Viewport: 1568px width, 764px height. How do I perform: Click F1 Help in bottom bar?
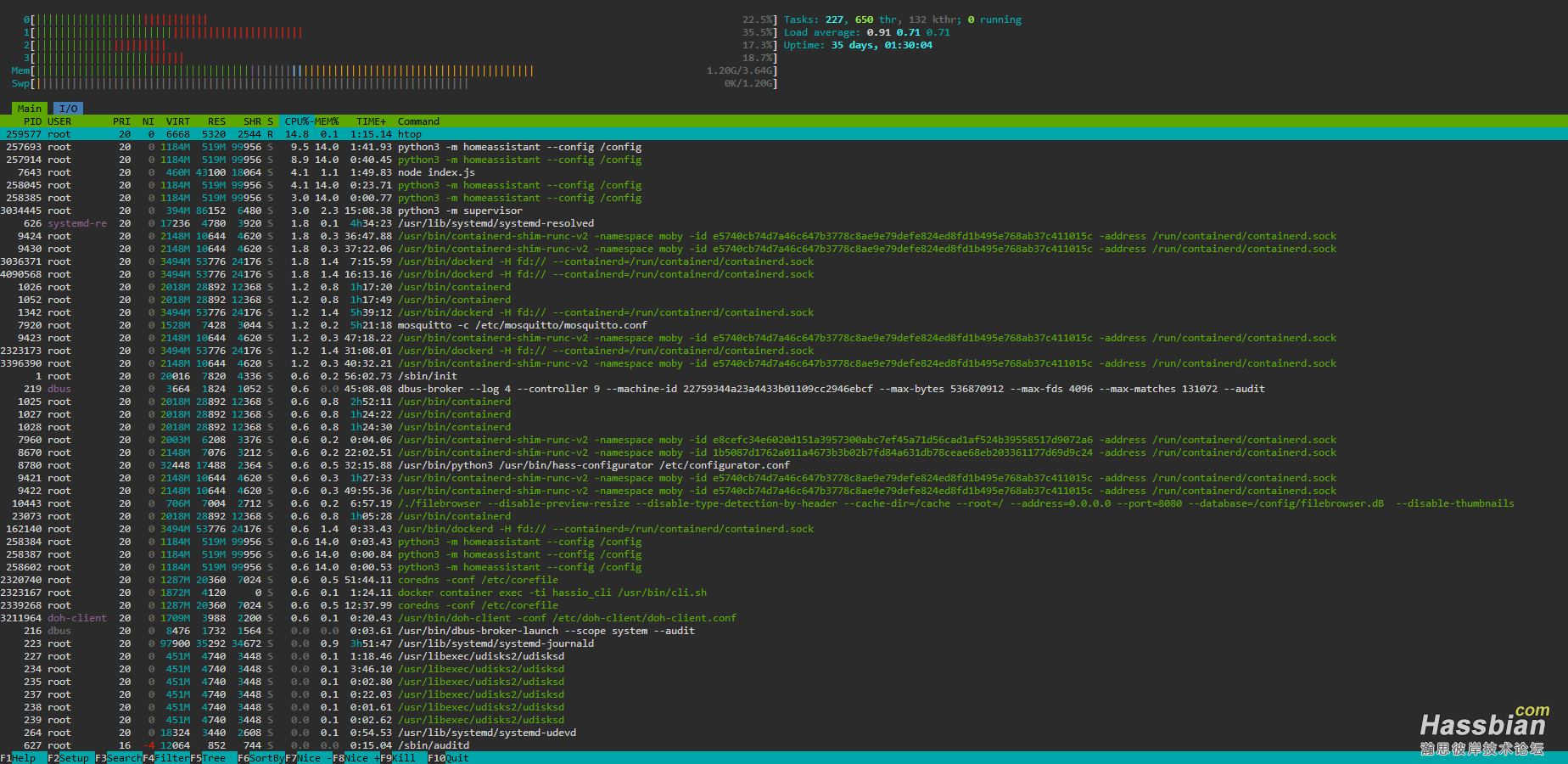[18, 758]
